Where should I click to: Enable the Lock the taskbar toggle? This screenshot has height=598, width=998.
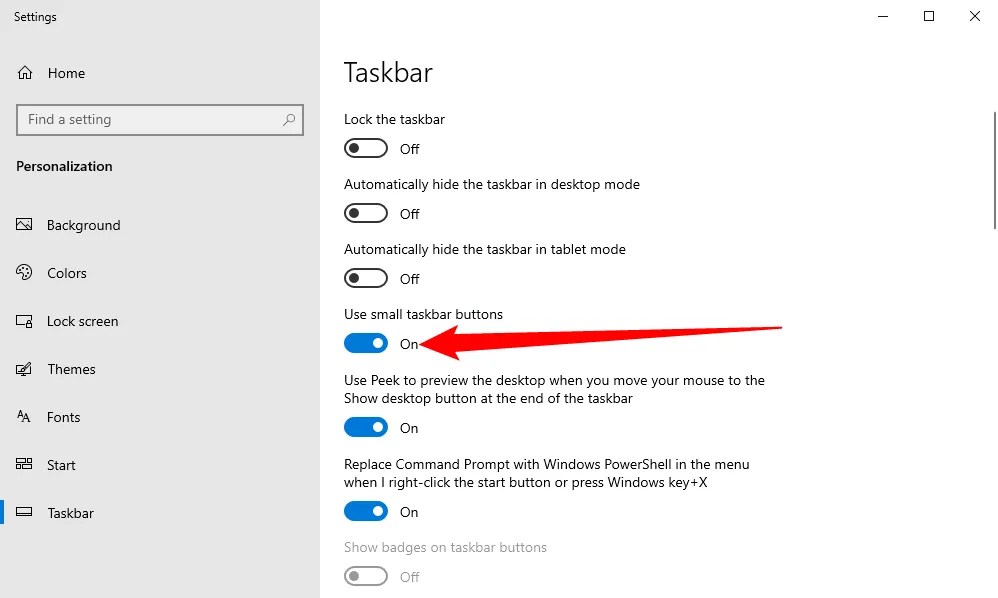(366, 148)
